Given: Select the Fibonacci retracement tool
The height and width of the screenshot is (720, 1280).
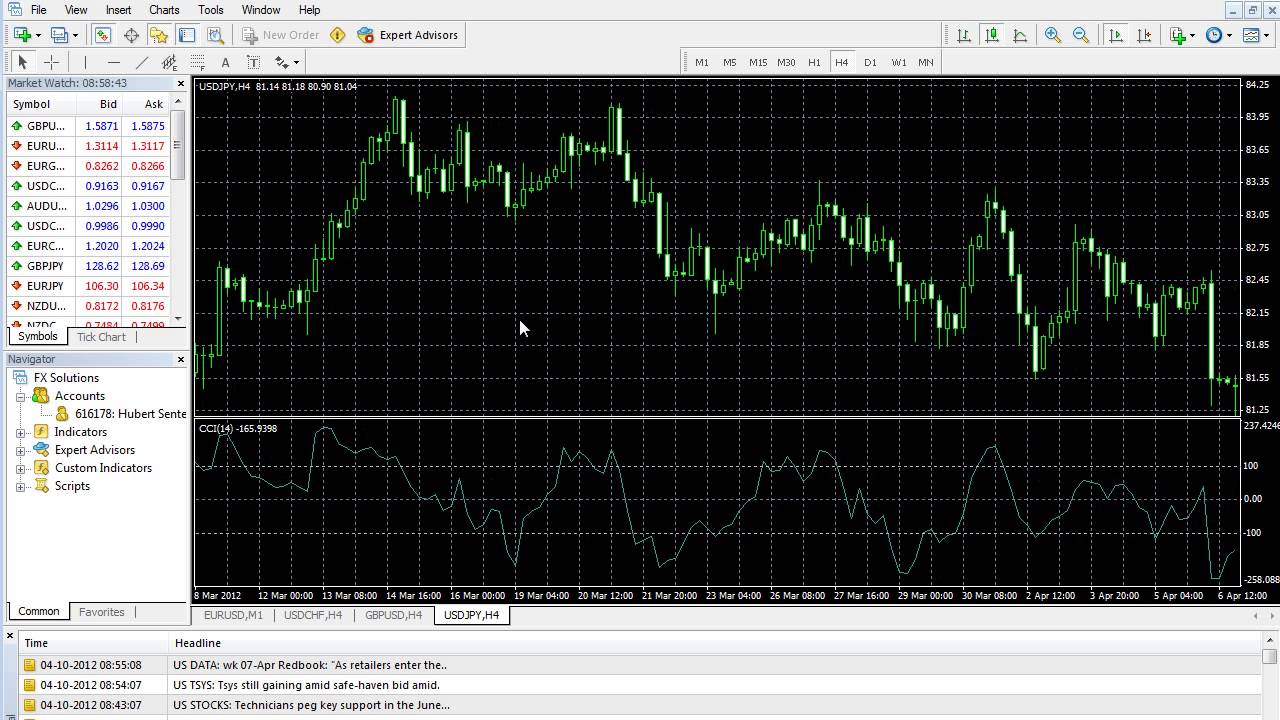Looking at the screenshot, I should [198, 62].
